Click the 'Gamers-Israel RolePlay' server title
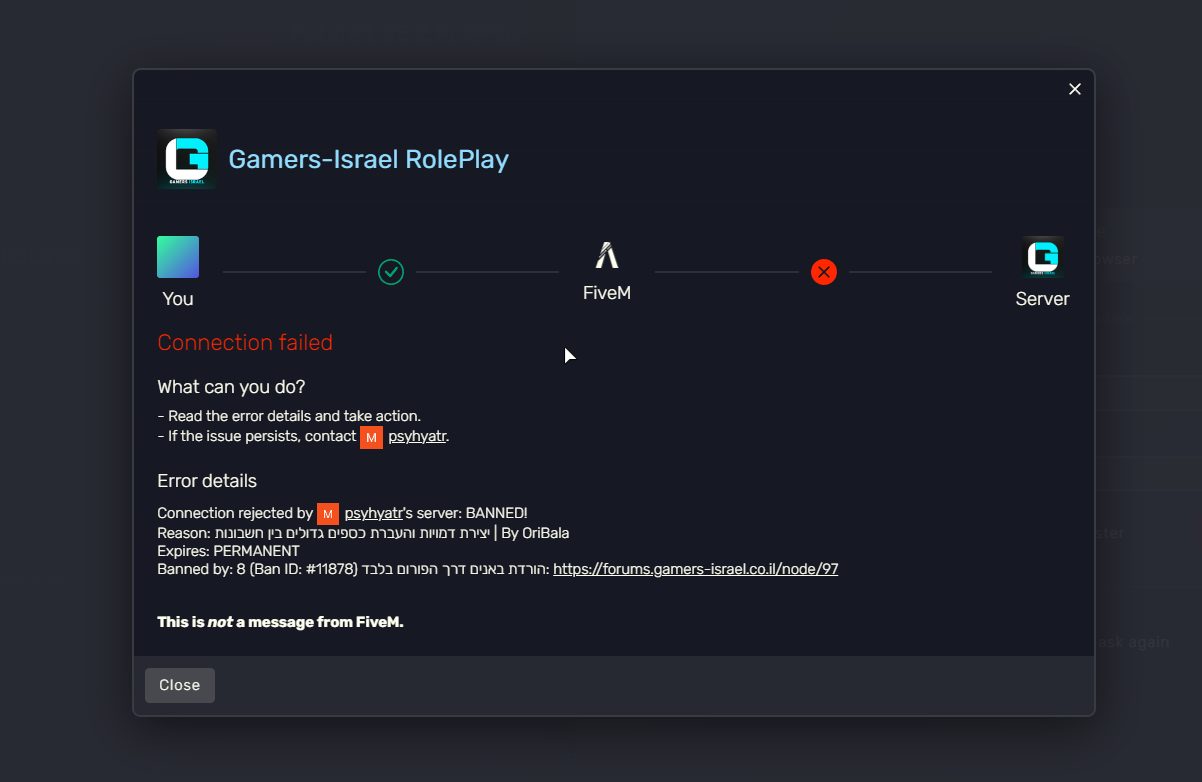Image resolution: width=1202 pixels, height=782 pixels. tap(369, 159)
